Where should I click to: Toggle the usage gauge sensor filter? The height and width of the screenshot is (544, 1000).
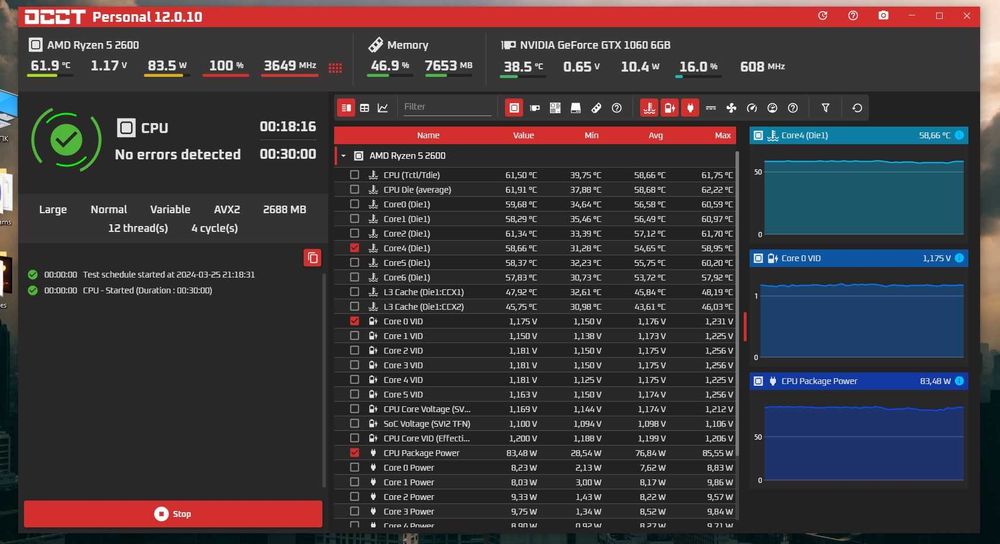point(772,108)
